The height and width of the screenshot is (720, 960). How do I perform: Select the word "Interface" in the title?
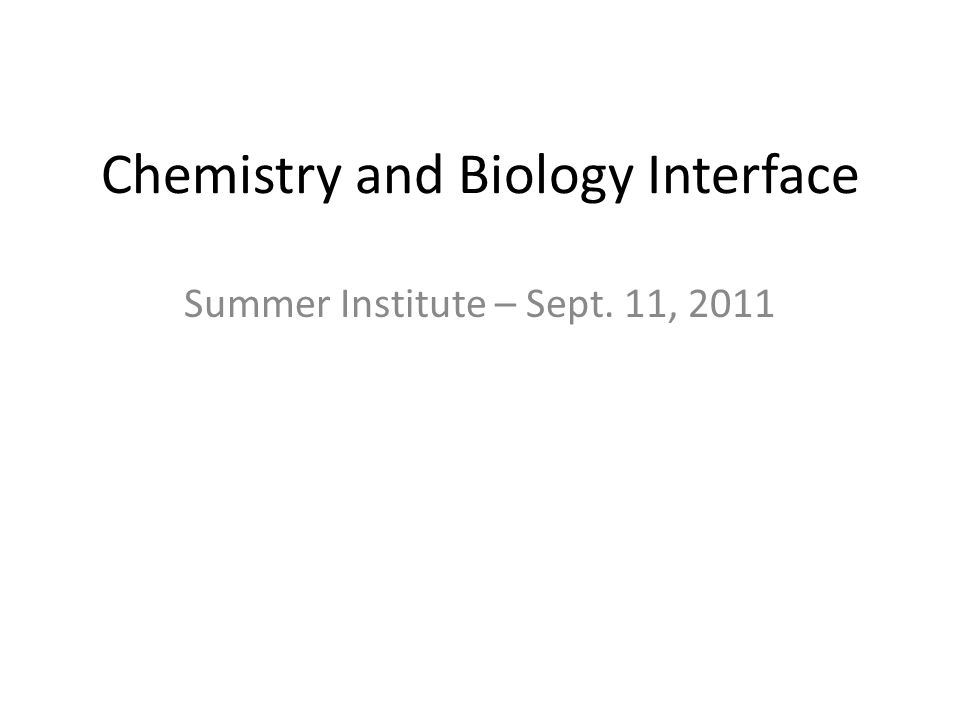(753, 175)
